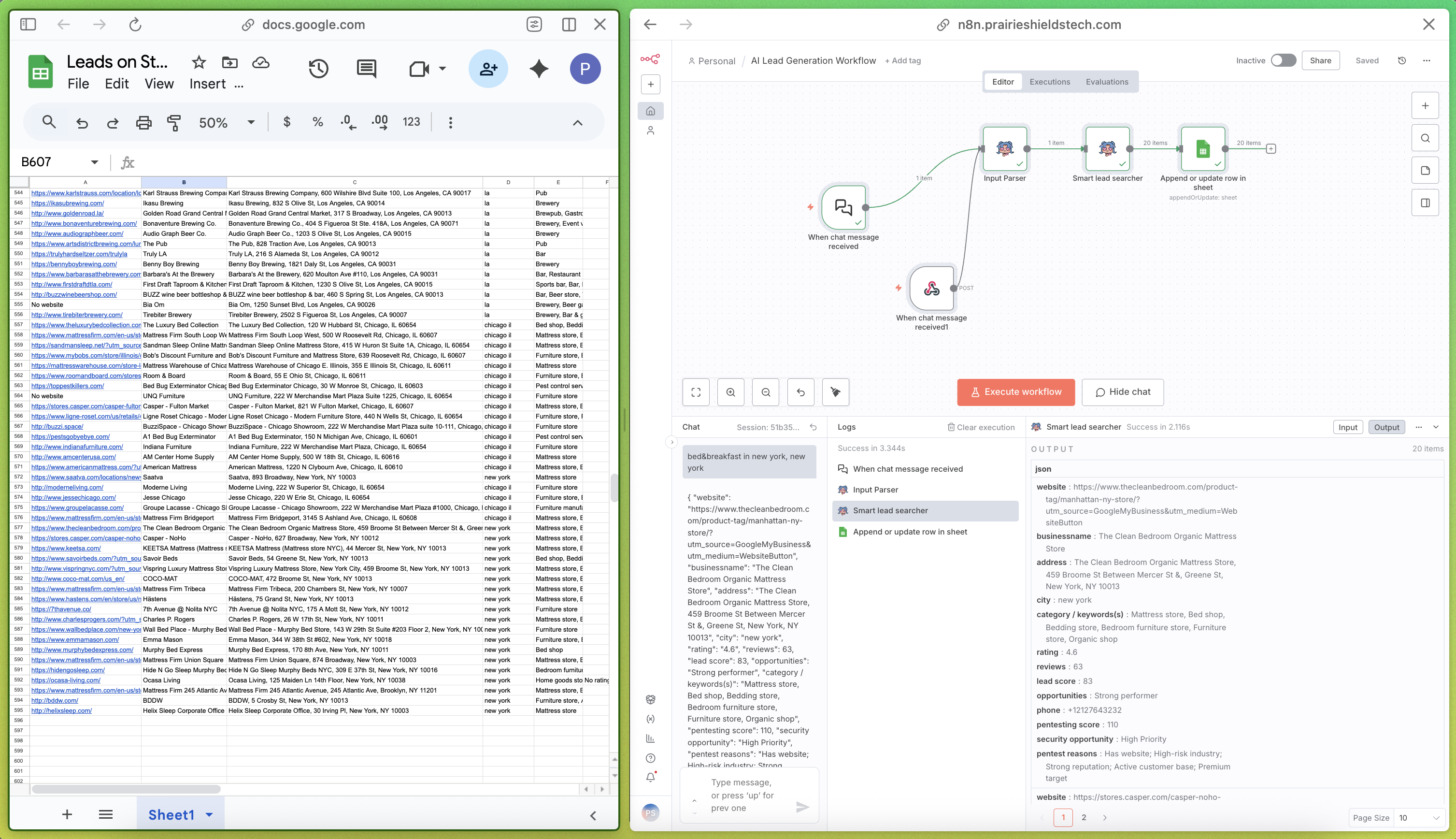Viewport: 1456px width, 839px height.
Task: Switch to the Executions tab
Action: click(1049, 82)
